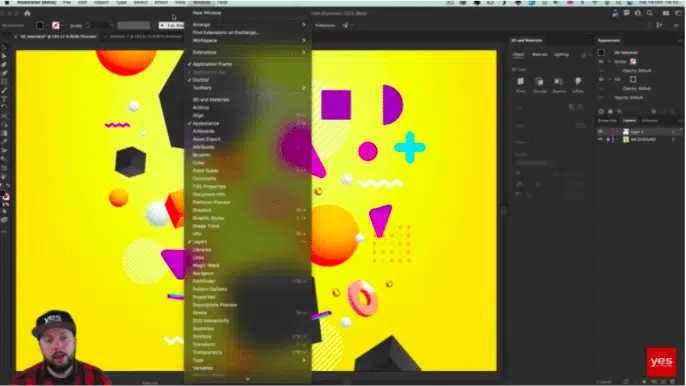Select the Selection tool in toolbar

click(4, 48)
